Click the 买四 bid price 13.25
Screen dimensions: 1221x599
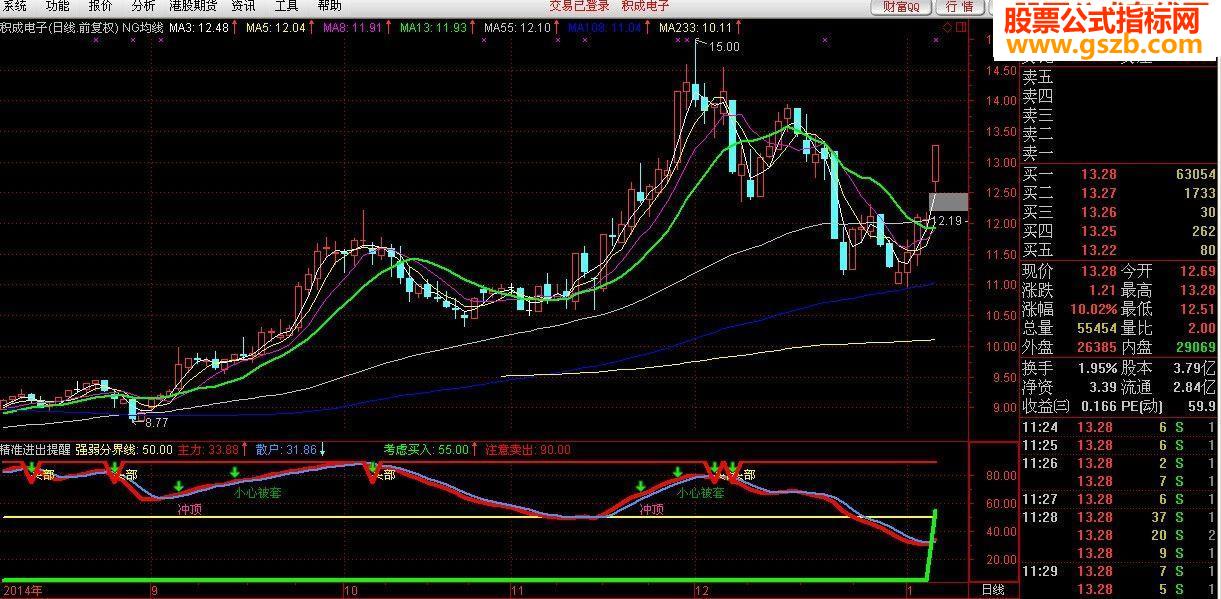[1098, 231]
